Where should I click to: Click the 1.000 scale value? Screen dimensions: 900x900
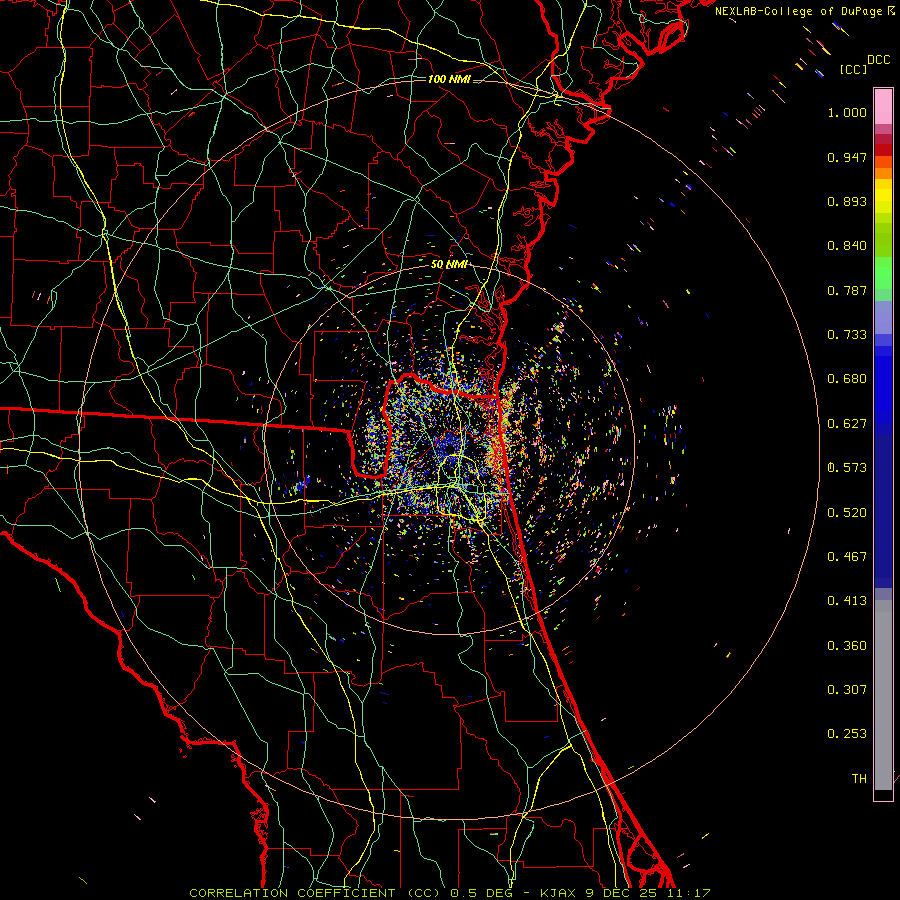(x=847, y=112)
